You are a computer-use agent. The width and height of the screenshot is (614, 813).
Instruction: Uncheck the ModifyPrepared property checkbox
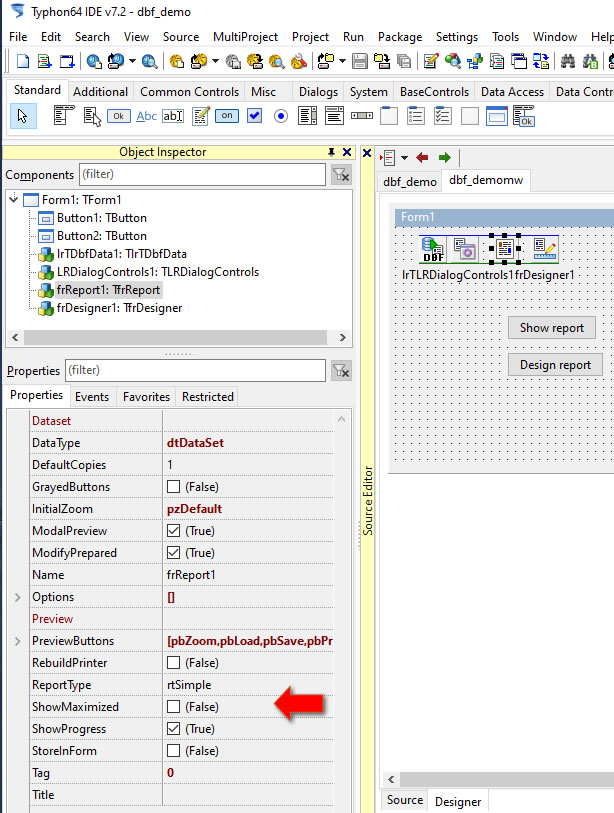(174, 553)
